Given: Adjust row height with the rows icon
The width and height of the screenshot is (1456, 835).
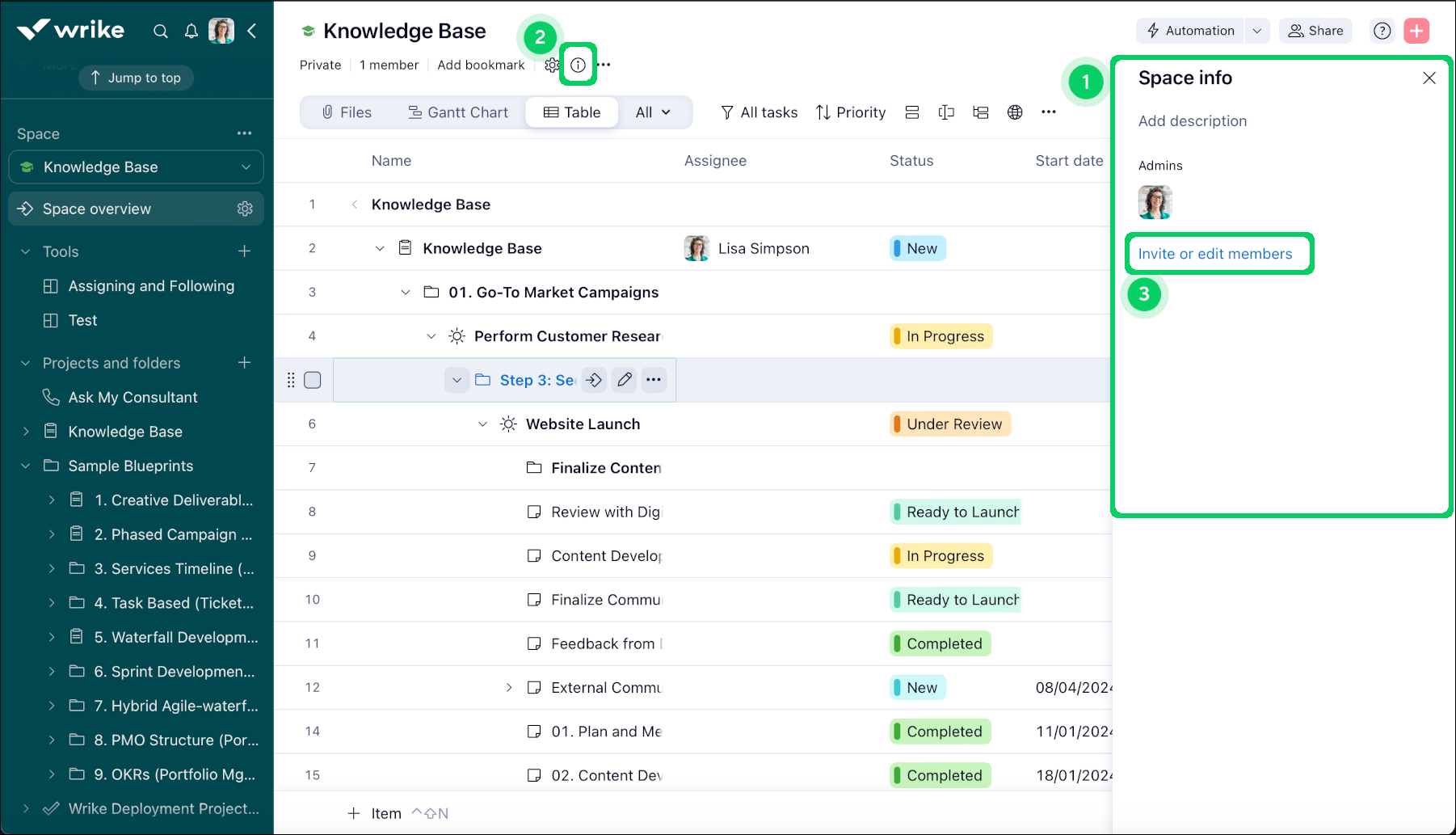Looking at the screenshot, I should point(912,112).
